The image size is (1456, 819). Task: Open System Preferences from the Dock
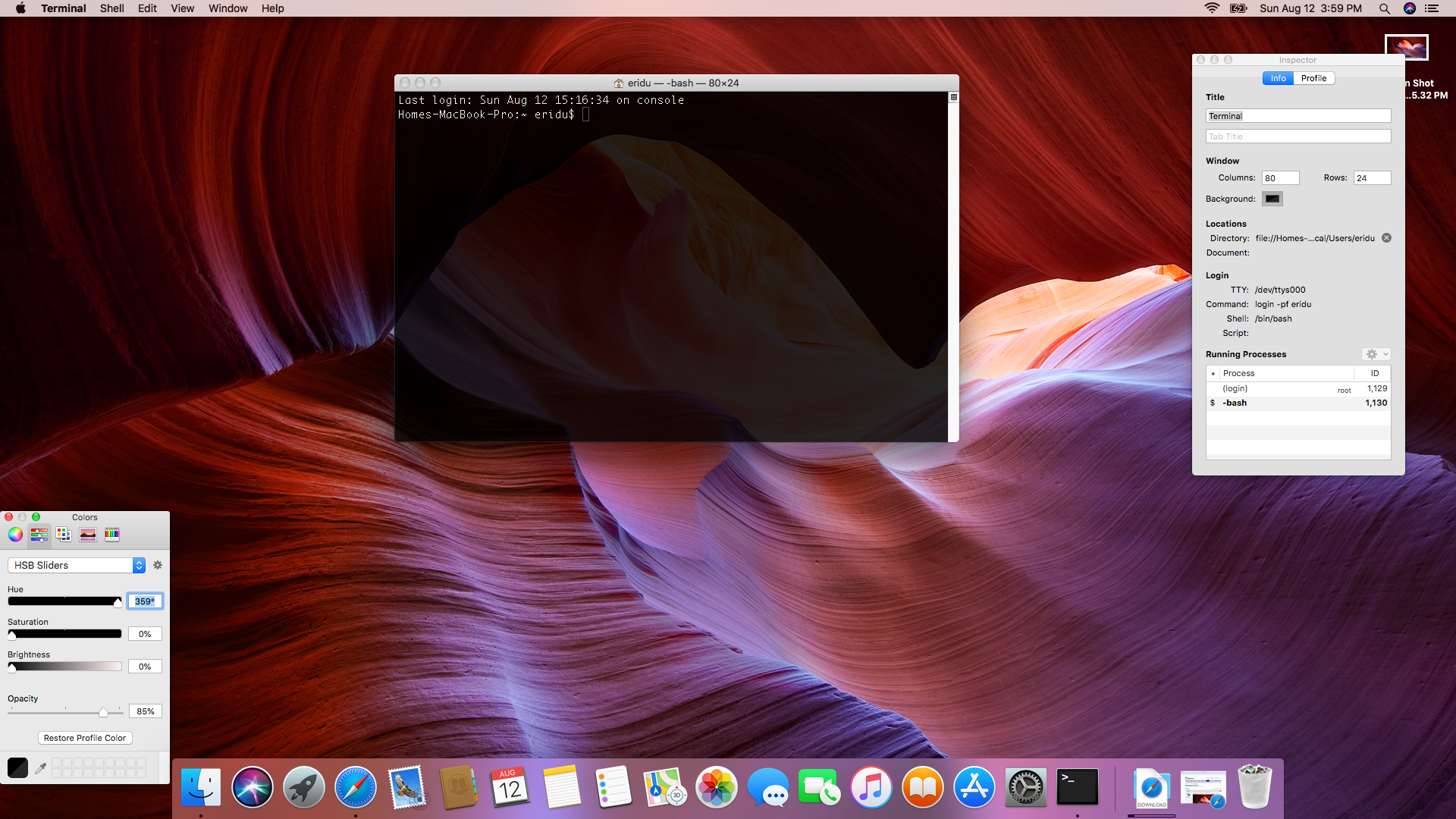(x=1026, y=787)
